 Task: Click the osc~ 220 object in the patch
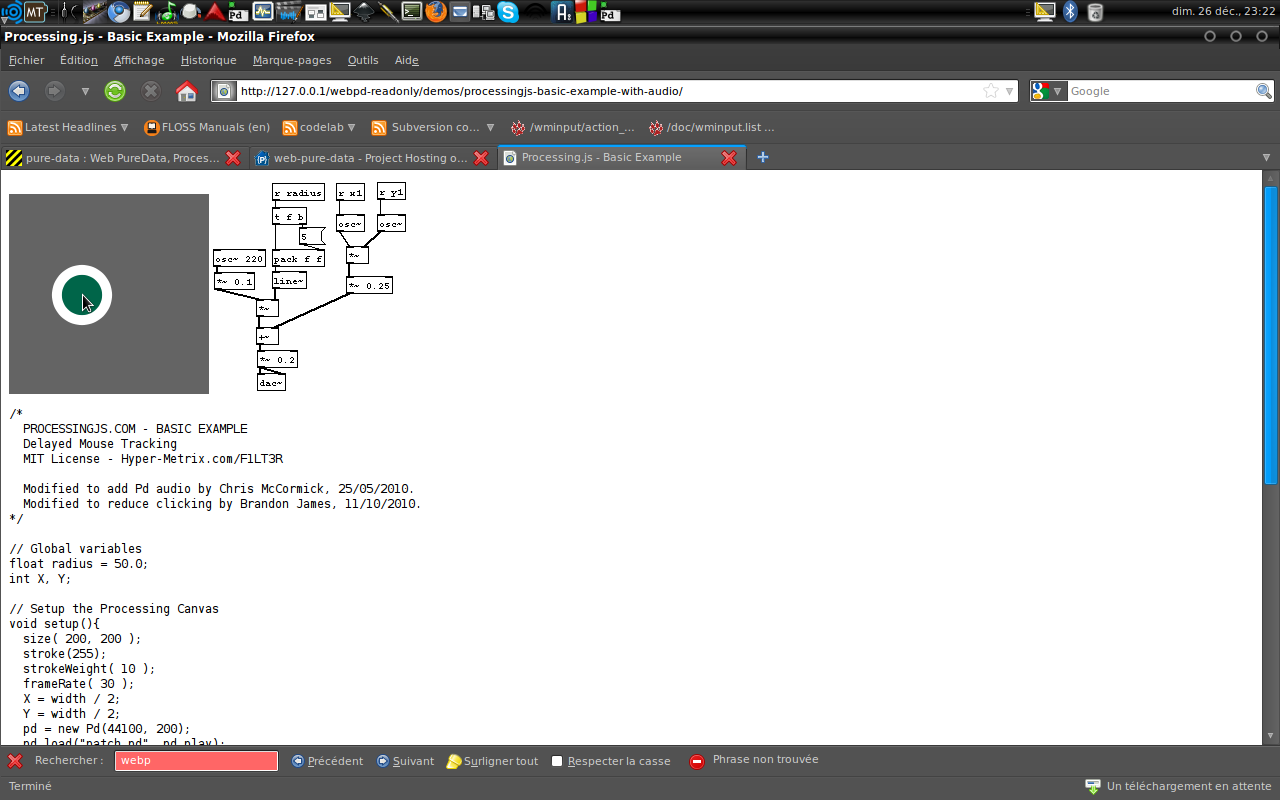[x=239, y=258]
